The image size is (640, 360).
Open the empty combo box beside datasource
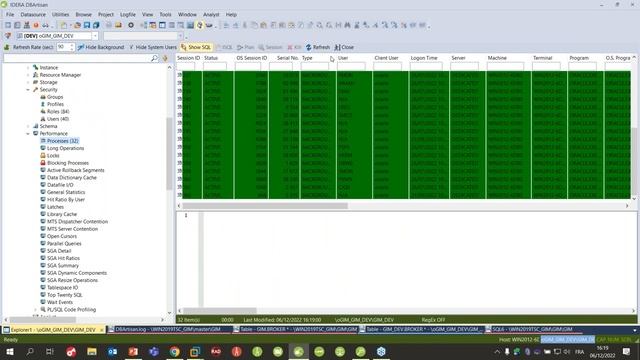tap(143, 36)
